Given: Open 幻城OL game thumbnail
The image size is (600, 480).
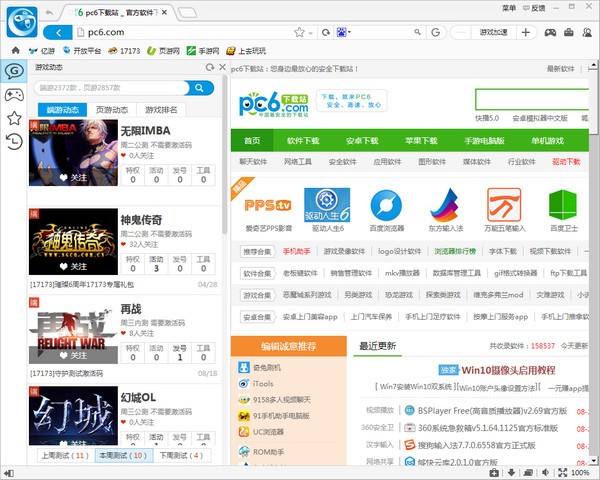Looking at the screenshot, I should click(x=73, y=416).
